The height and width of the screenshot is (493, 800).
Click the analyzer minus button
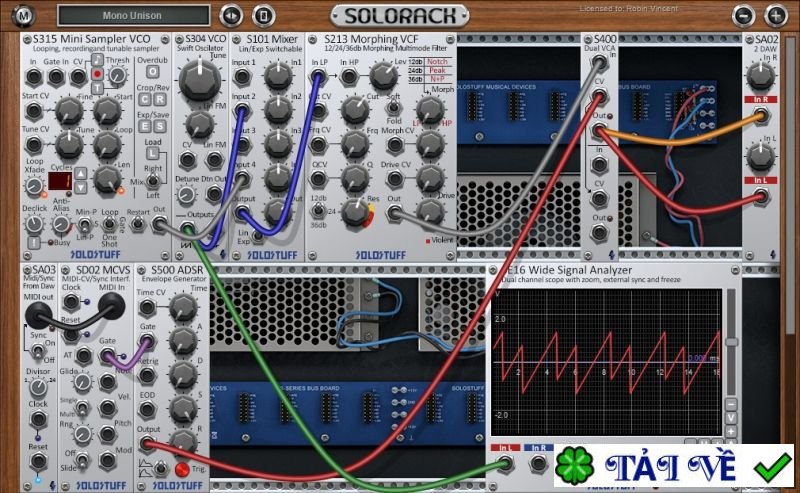731,404
